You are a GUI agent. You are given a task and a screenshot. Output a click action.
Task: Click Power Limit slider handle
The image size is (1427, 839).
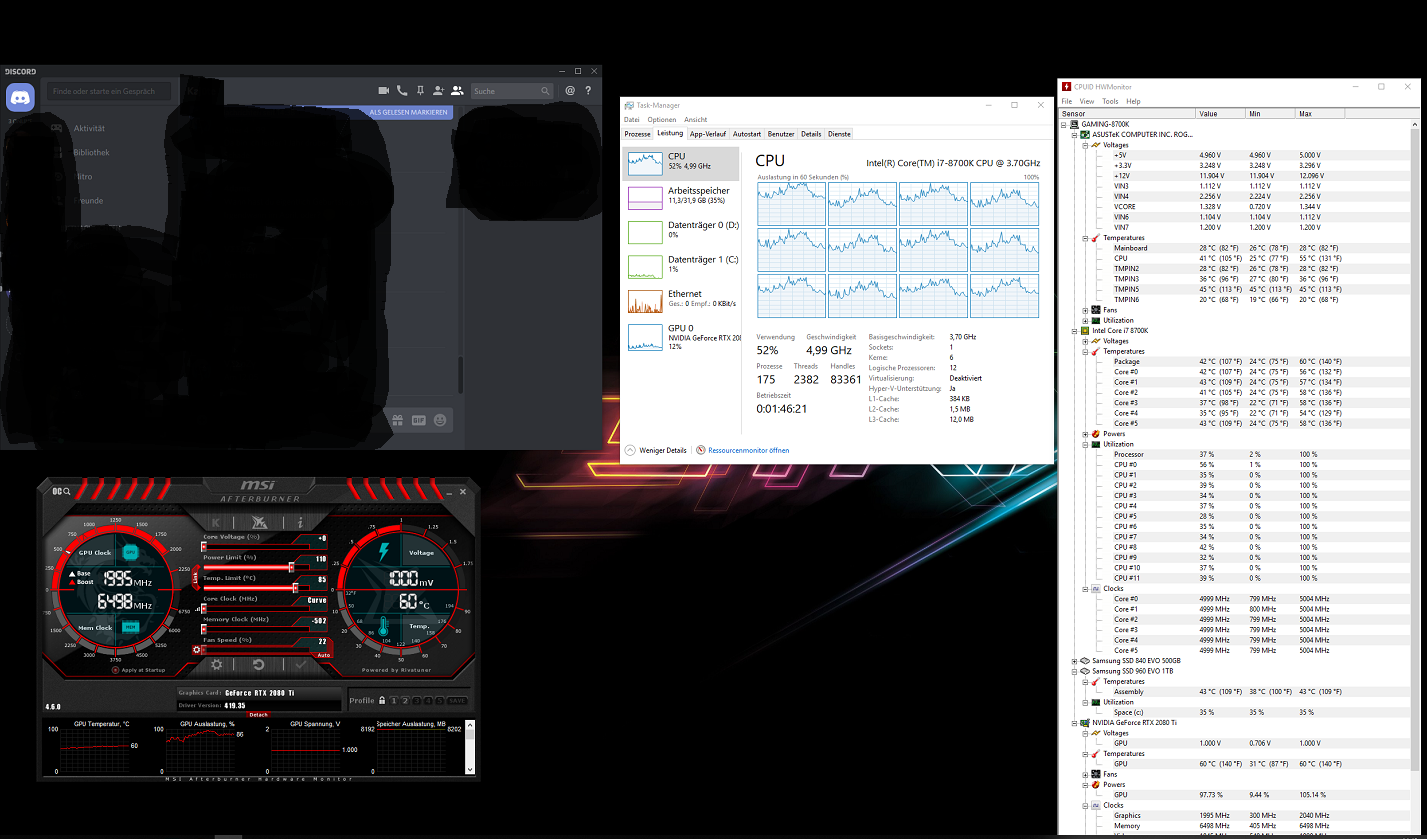[x=291, y=567]
